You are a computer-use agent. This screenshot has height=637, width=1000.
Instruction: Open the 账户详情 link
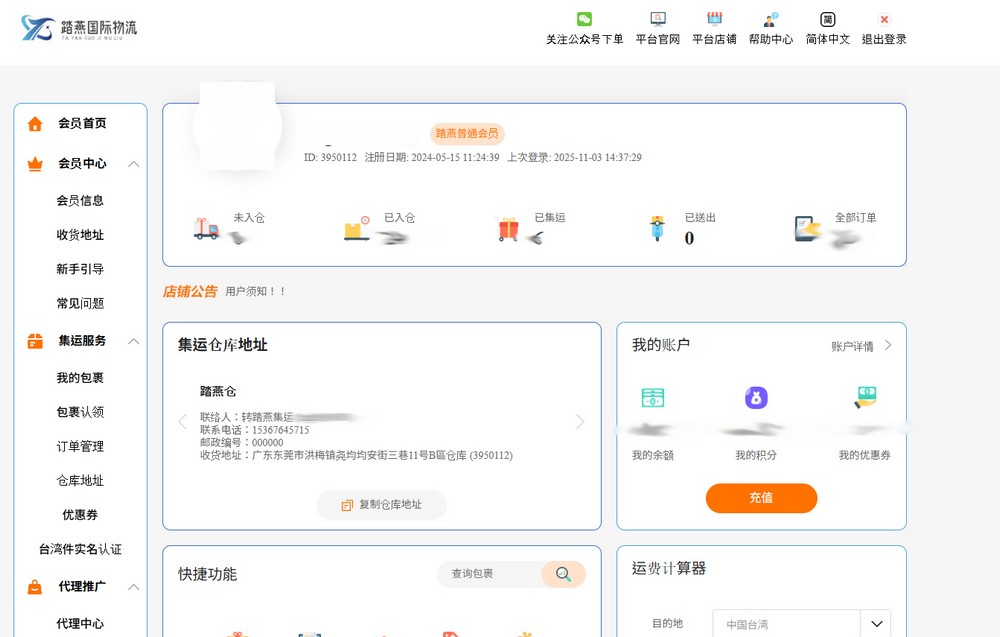click(x=861, y=346)
